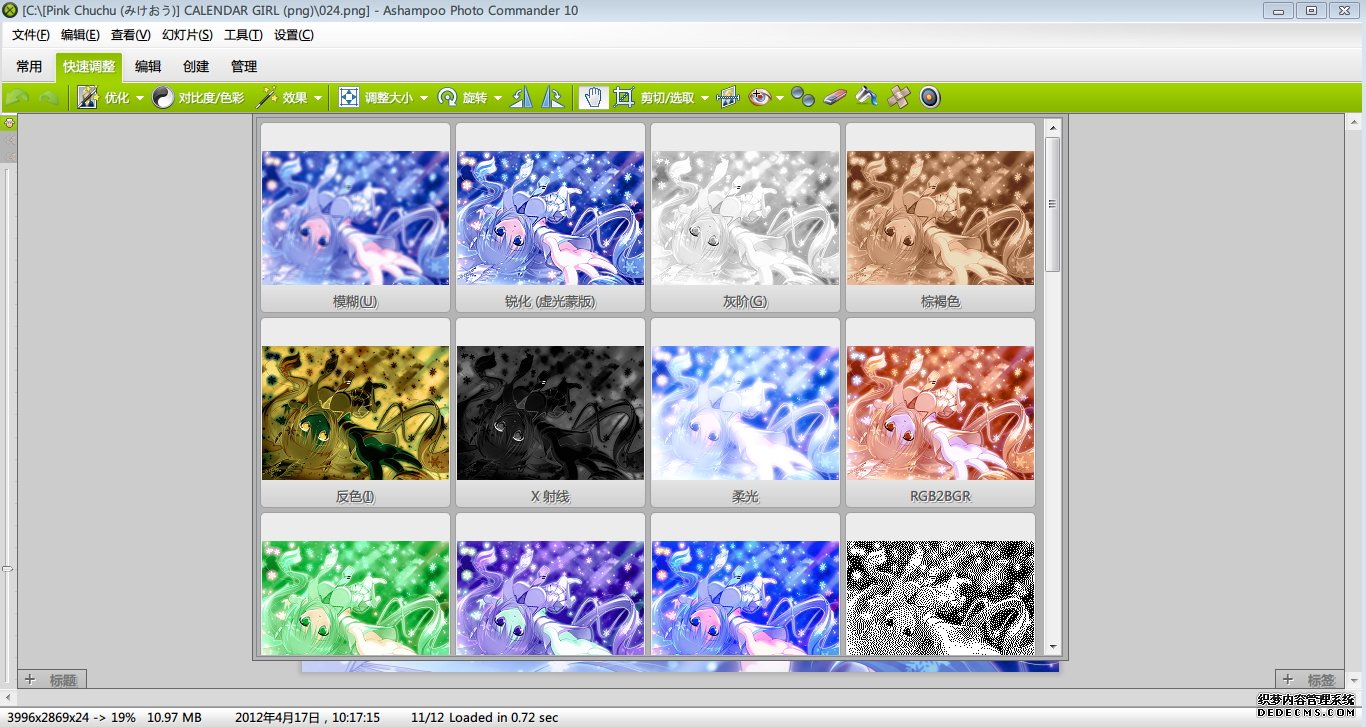Screen dimensions: 1366x727
Task: Open the 编辑(E) menu
Action: point(80,35)
